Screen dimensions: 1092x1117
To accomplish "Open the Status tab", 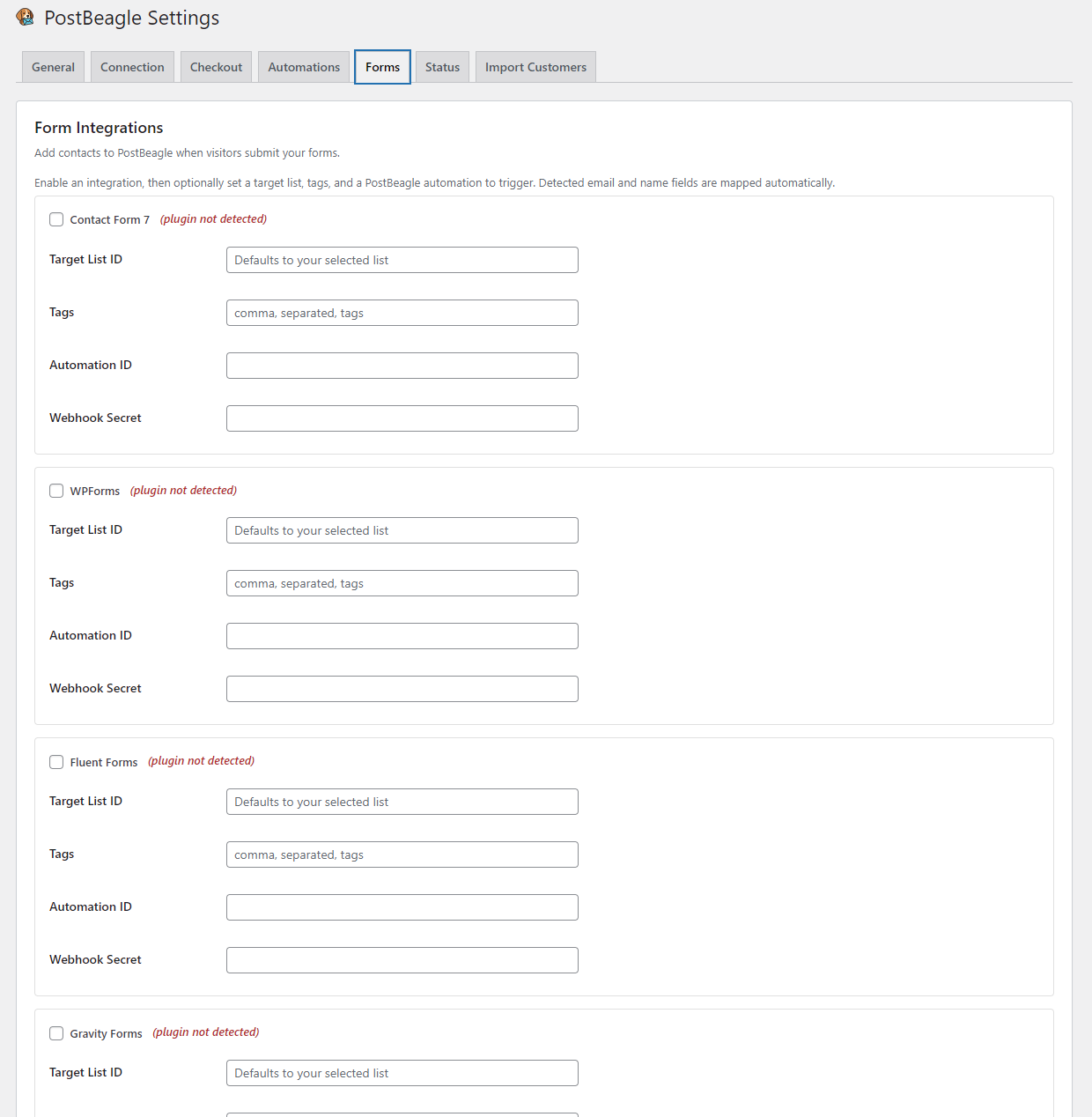I will pyautogui.click(x=442, y=67).
